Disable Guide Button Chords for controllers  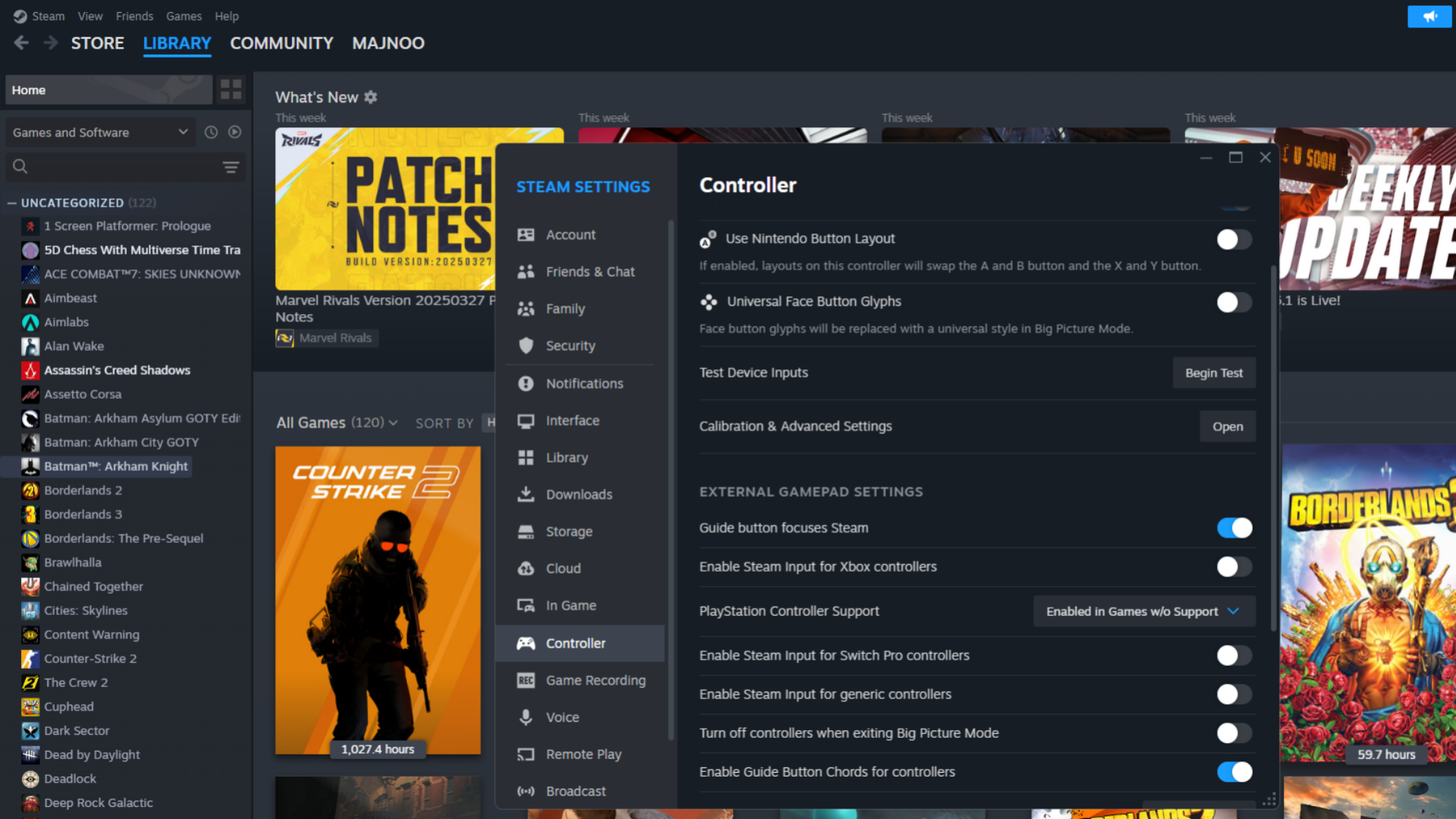point(1234,772)
